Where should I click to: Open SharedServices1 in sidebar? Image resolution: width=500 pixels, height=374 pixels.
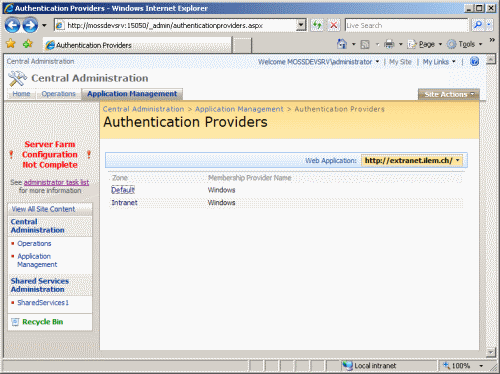tap(43, 303)
